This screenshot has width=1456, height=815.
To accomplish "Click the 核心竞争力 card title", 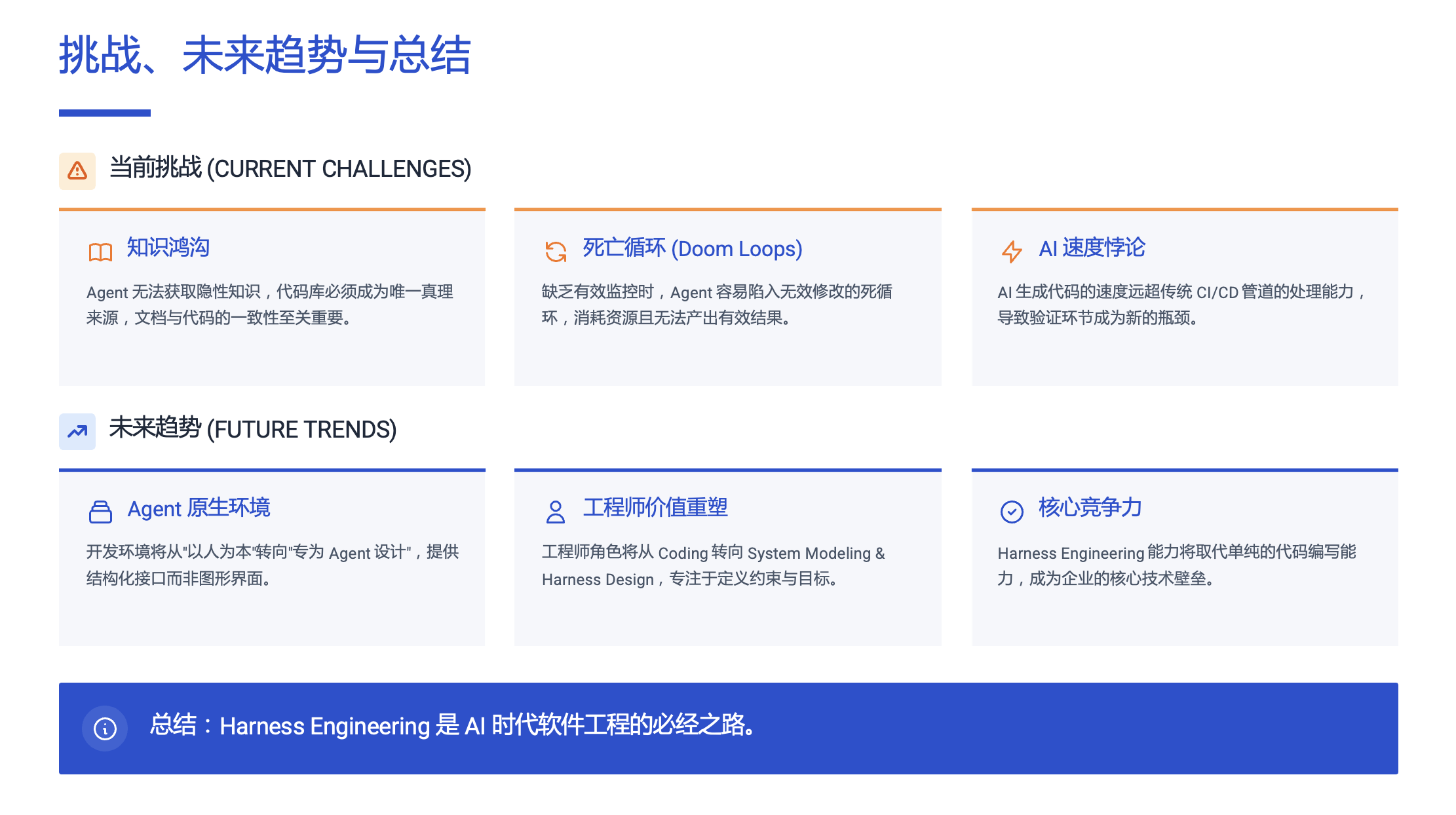I will click(1090, 508).
